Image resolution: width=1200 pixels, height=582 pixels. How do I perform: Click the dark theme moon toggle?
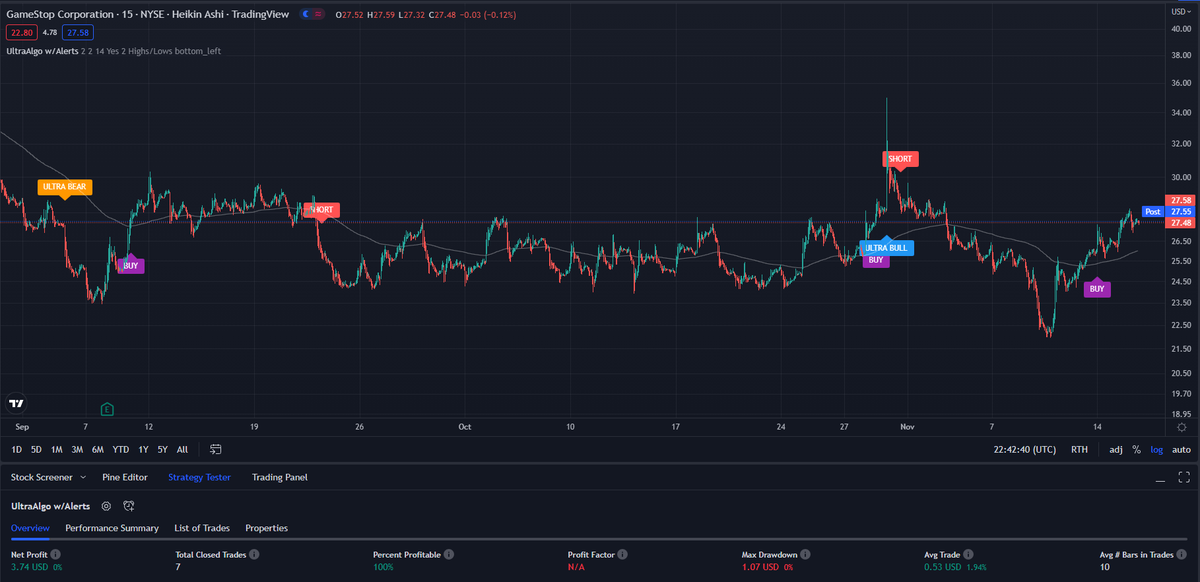pyautogui.click(x=305, y=14)
